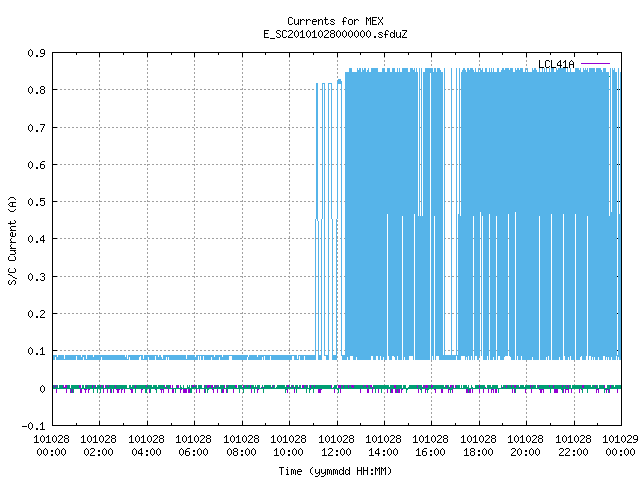Viewport: 640px width, 480px height.
Task: Select the 10:00 x-axis time label
Action: coord(288,452)
